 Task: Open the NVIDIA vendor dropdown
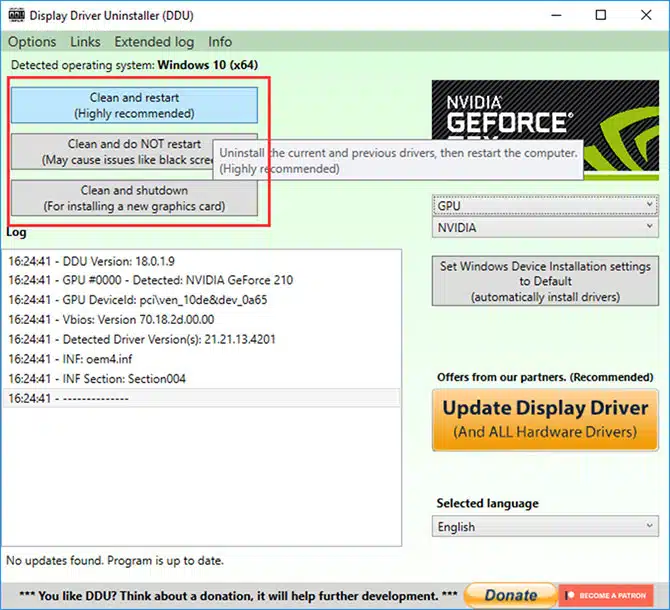(545, 227)
